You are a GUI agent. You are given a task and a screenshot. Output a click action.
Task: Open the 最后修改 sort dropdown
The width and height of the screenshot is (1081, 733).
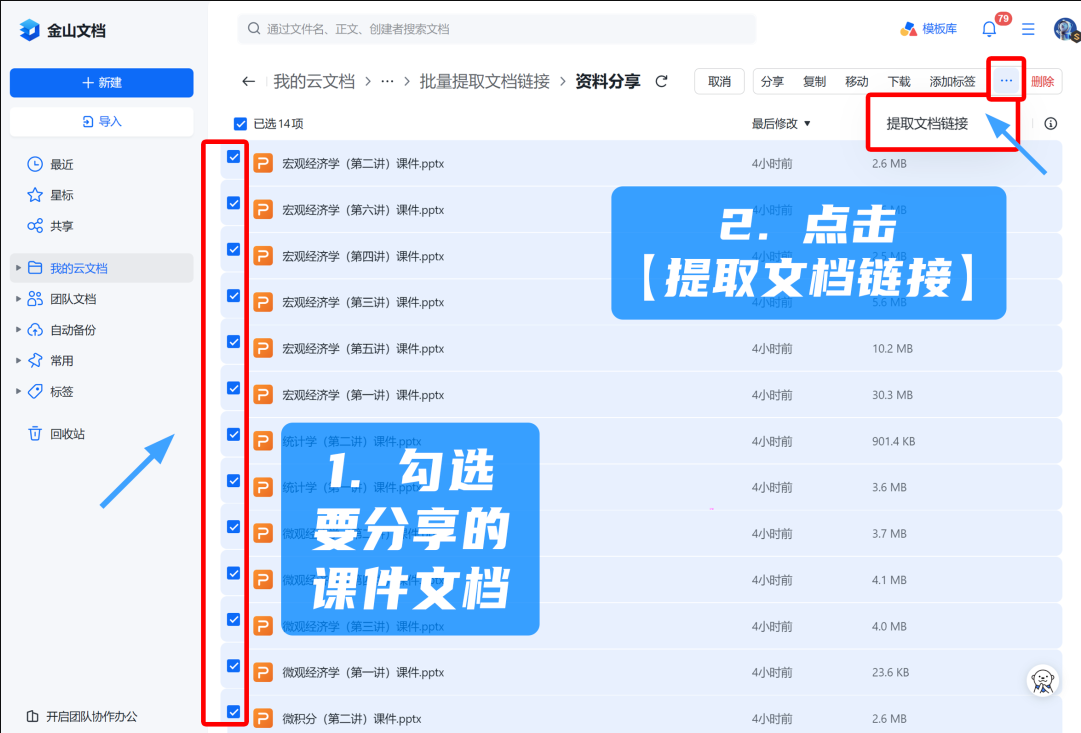click(x=781, y=124)
